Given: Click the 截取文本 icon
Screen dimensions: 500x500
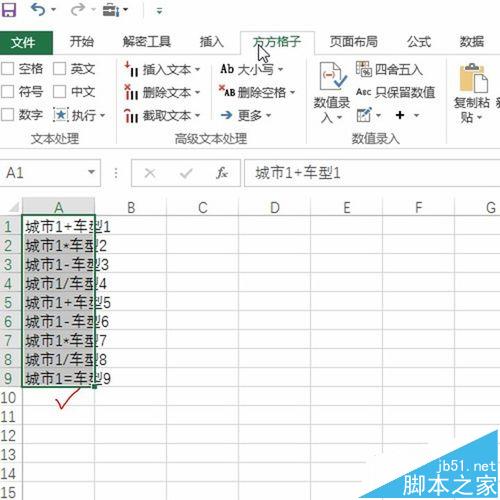Looking at the screenshot, I should point(132,116).
